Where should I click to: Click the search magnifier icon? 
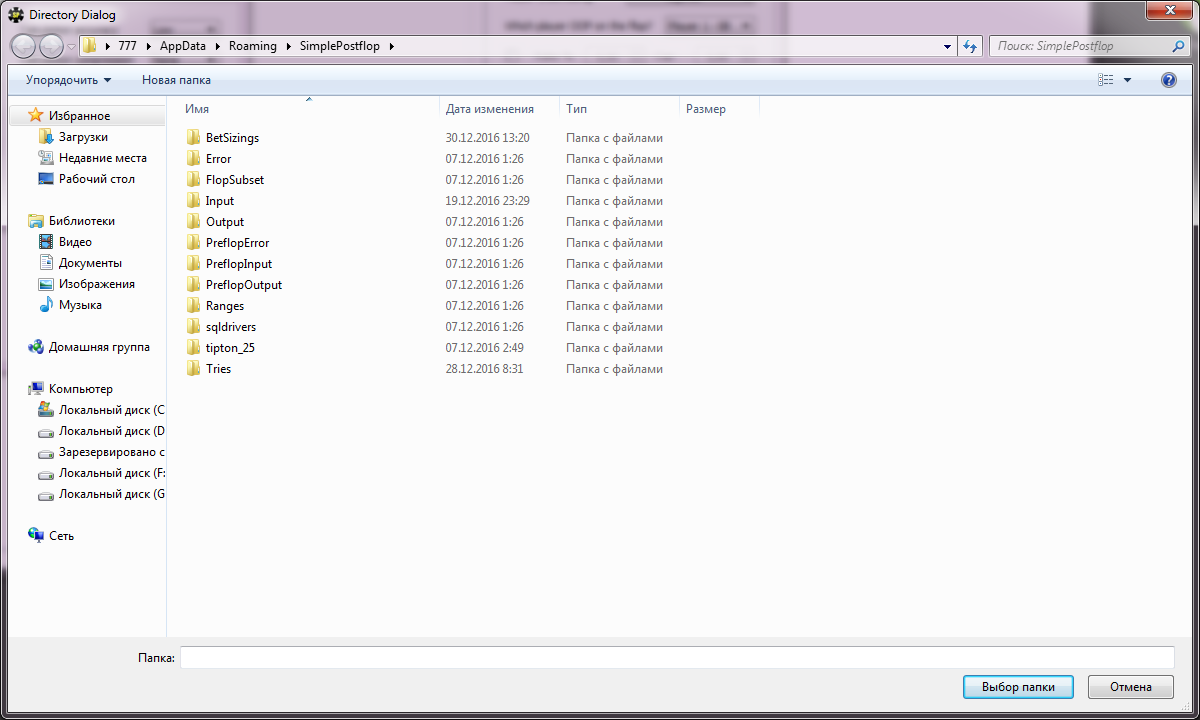pyautogui.click(x=1178, y=46)
